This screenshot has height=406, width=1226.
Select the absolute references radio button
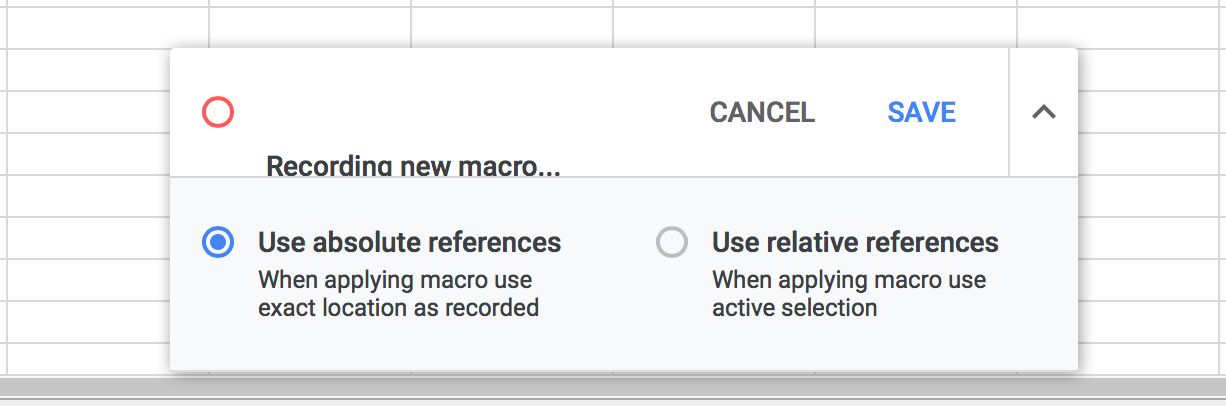point(218,242)
